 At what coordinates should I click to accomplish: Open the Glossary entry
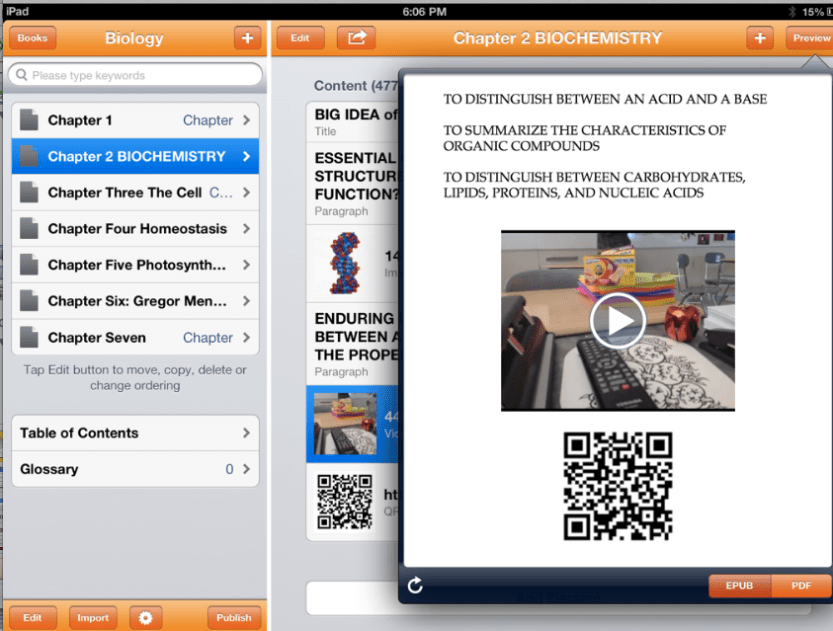coord(135,468)
